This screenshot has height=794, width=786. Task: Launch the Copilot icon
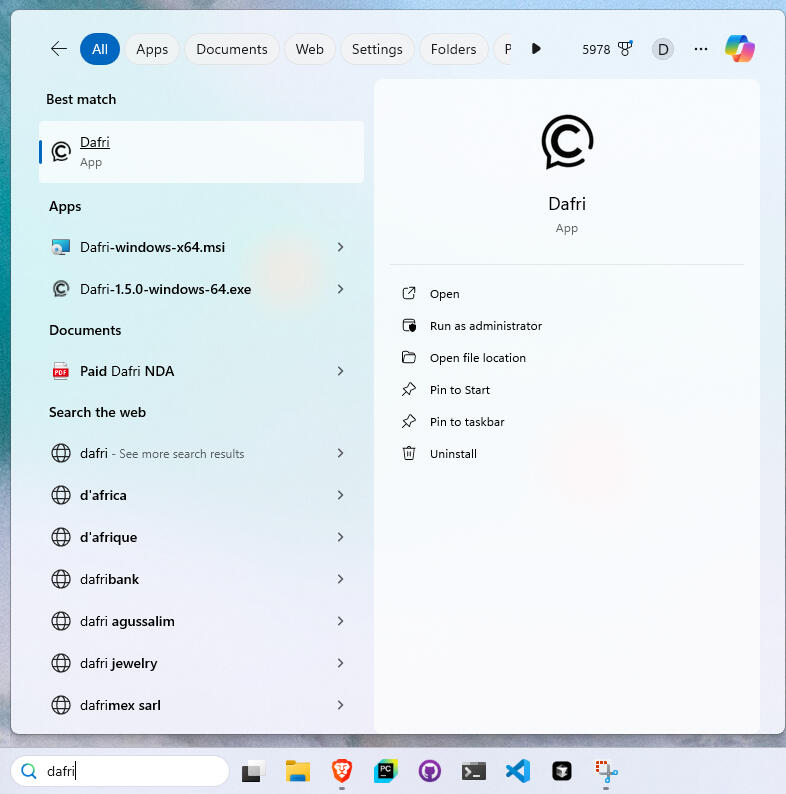[x=739, y=49]
